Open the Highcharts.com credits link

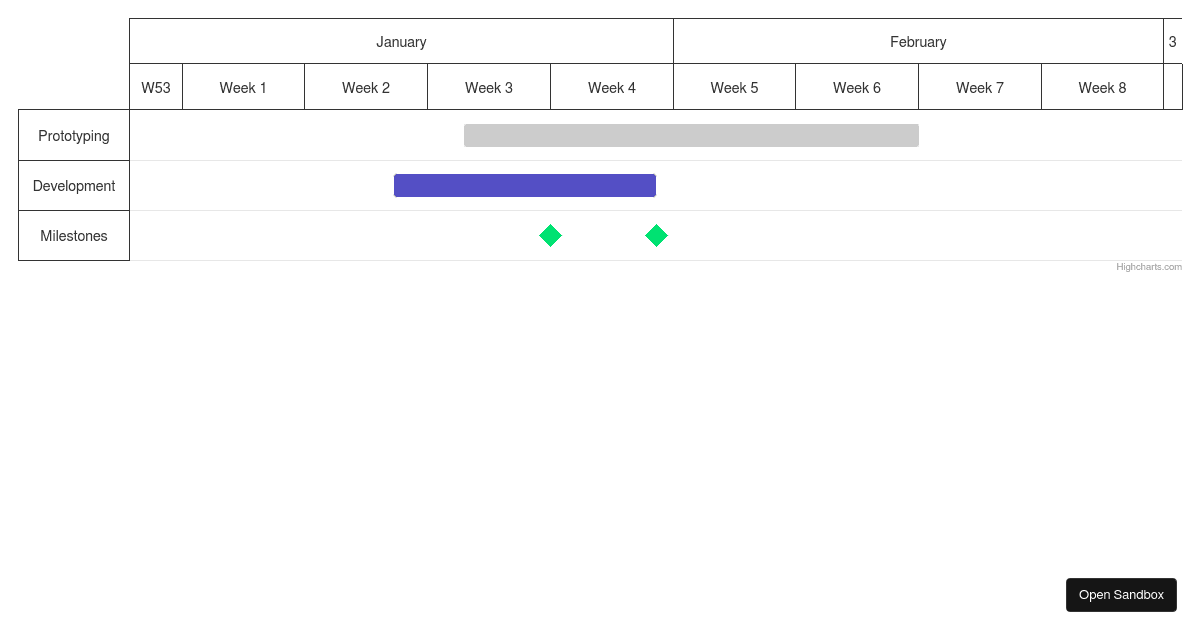1148,266
